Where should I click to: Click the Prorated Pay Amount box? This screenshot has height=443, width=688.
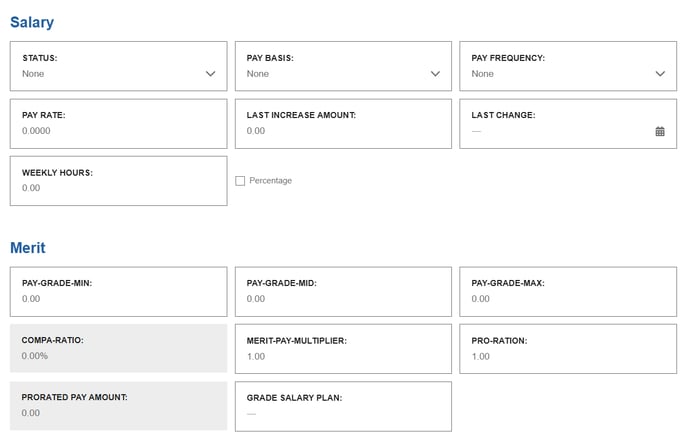[118, 406]
